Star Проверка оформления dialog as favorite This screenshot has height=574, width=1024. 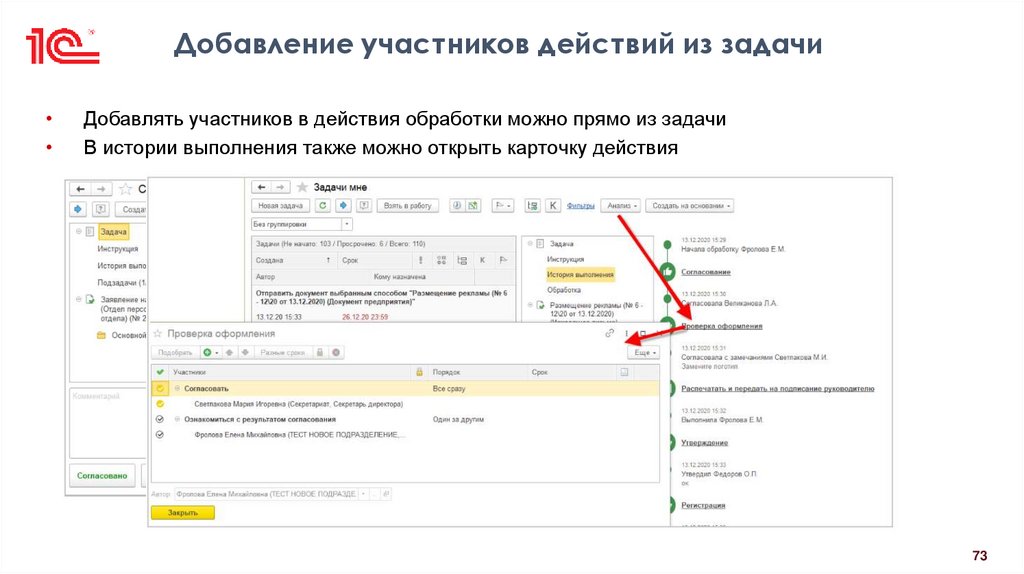tap(157, 334)
